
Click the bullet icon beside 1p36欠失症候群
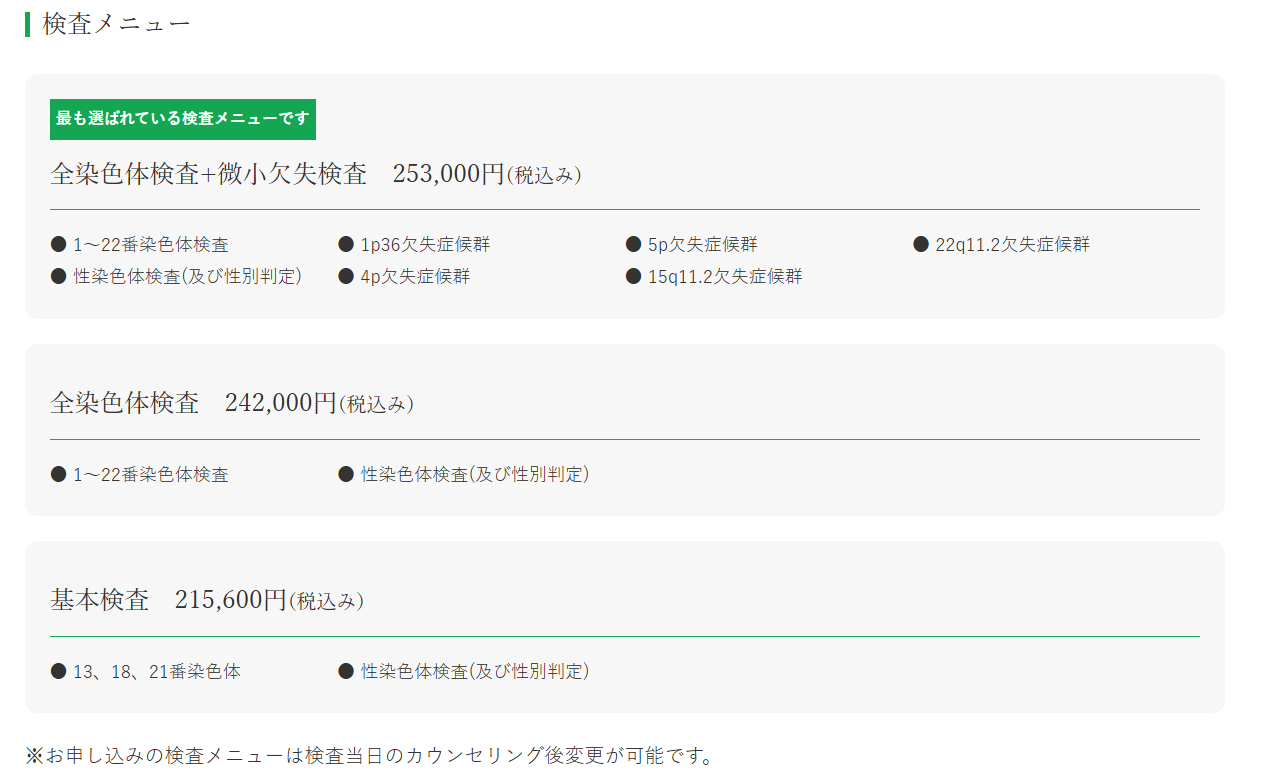346,244
